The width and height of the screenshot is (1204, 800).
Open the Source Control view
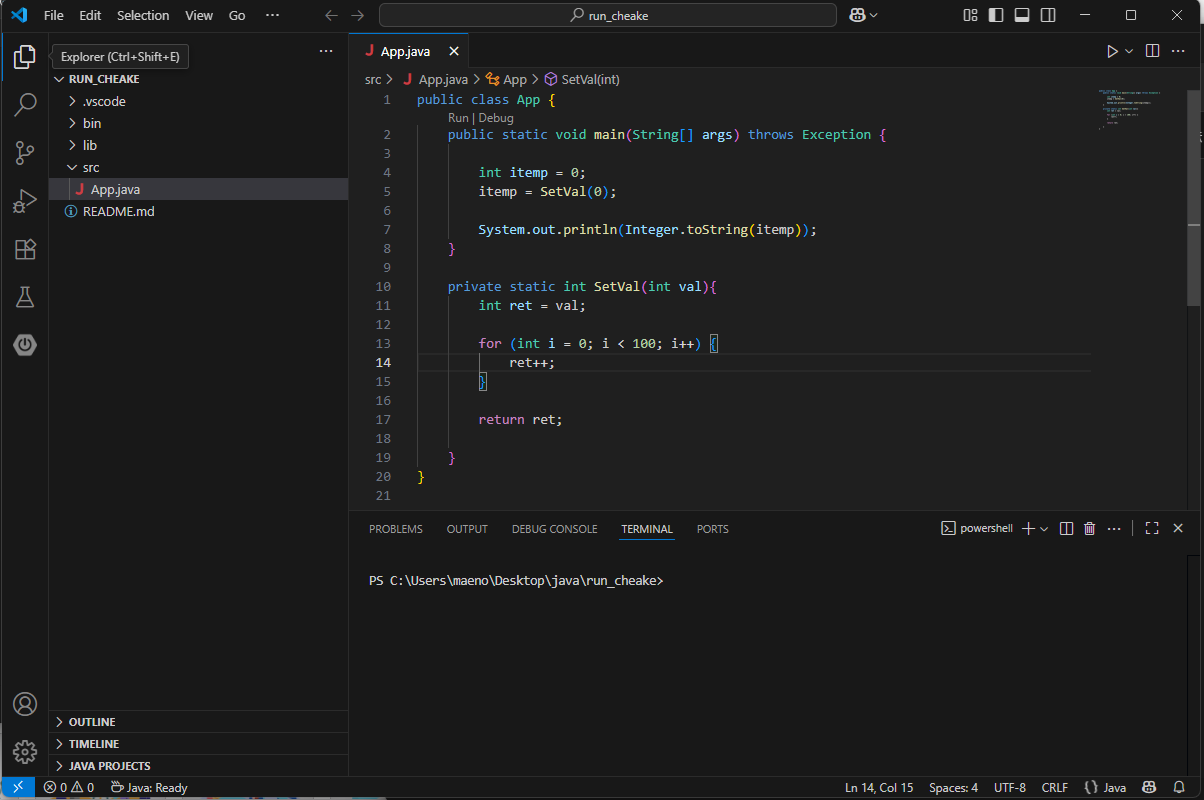pos(25,152)
